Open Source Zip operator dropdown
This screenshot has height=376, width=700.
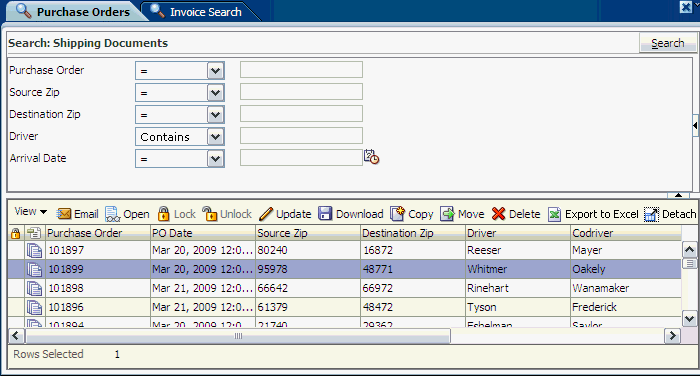coord(215,93)
